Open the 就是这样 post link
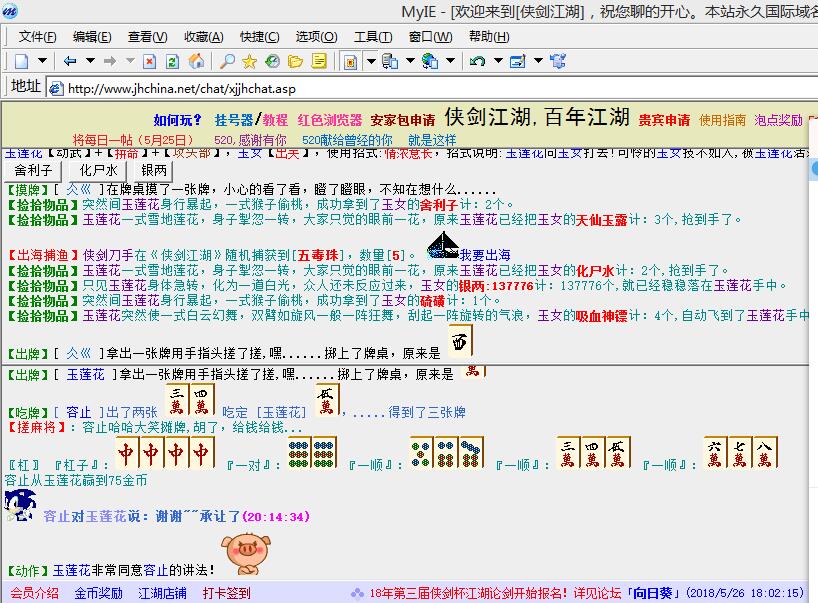This screenshot has width=818, height=603. click(432, 140)
